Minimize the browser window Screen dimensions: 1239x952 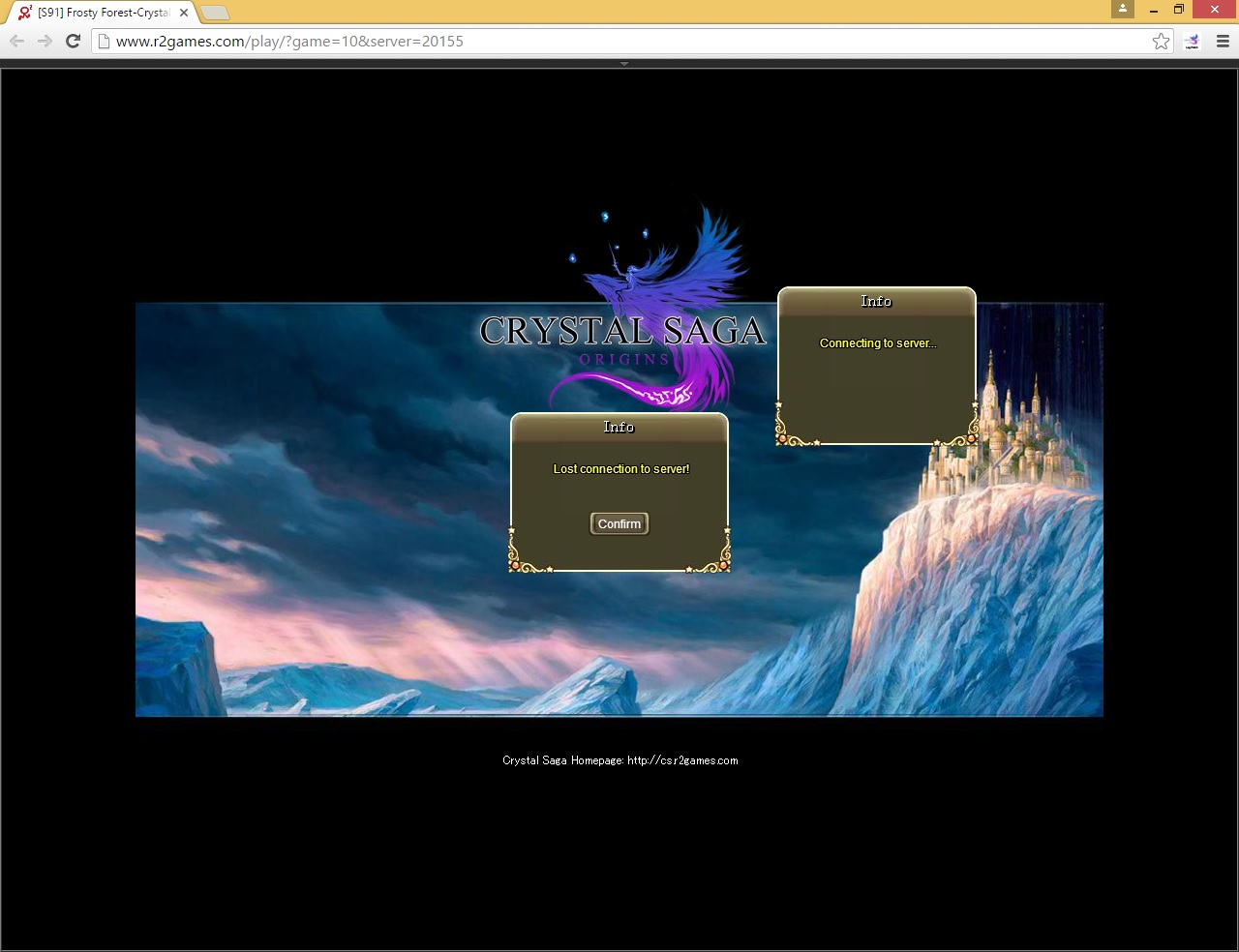pyautogui.click(x=1153, y=10)
